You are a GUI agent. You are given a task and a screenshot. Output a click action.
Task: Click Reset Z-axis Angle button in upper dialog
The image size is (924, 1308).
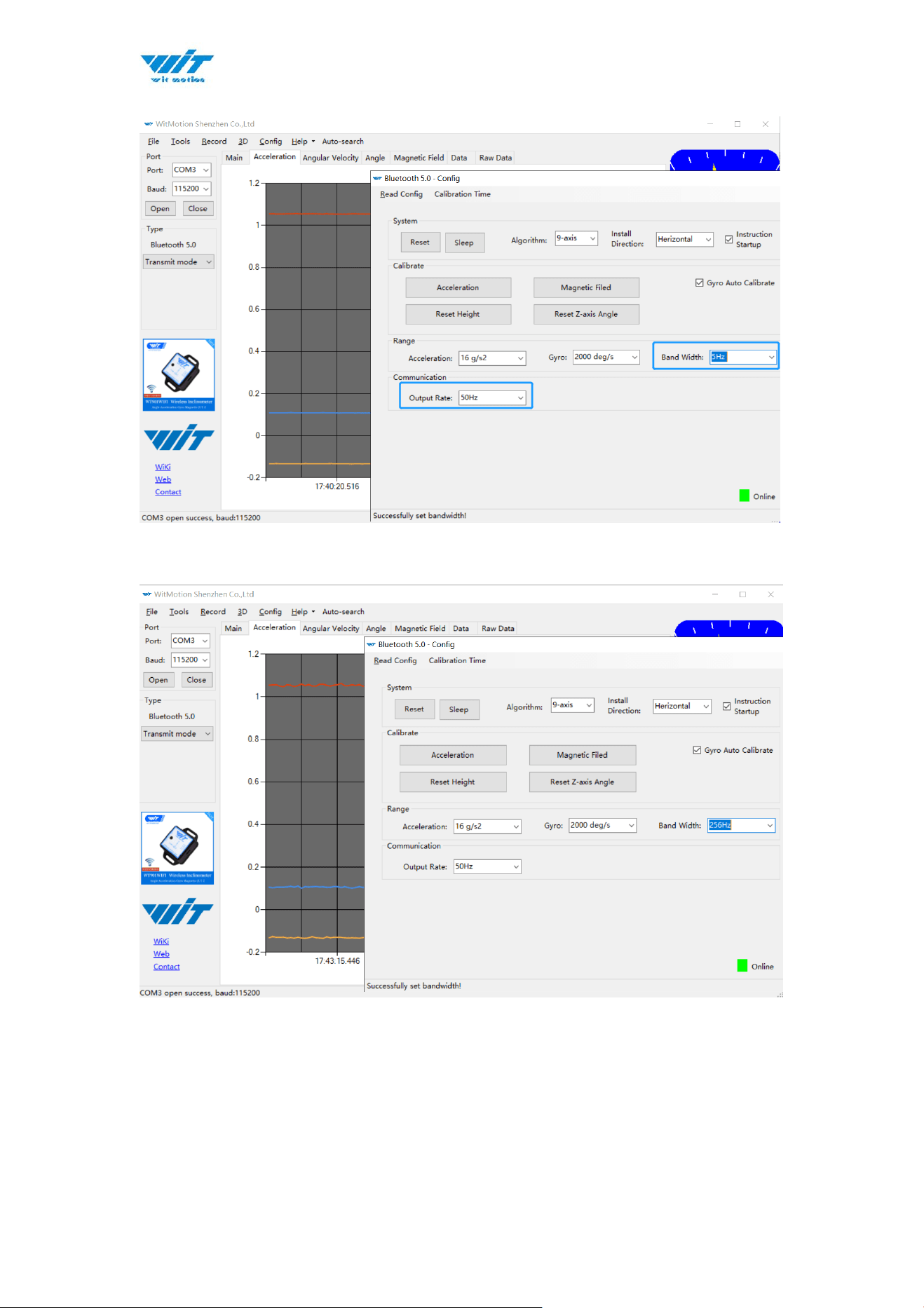(x=586, y=314)
